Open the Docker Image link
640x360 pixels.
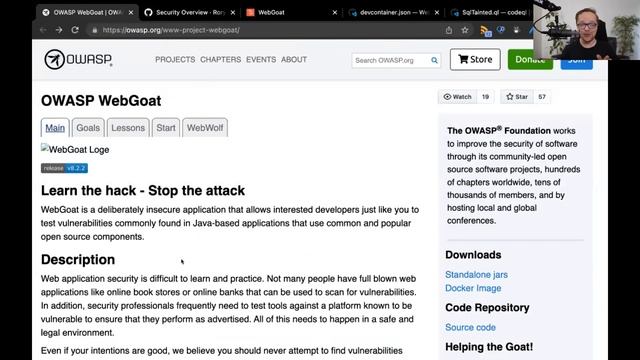point(473,288)
